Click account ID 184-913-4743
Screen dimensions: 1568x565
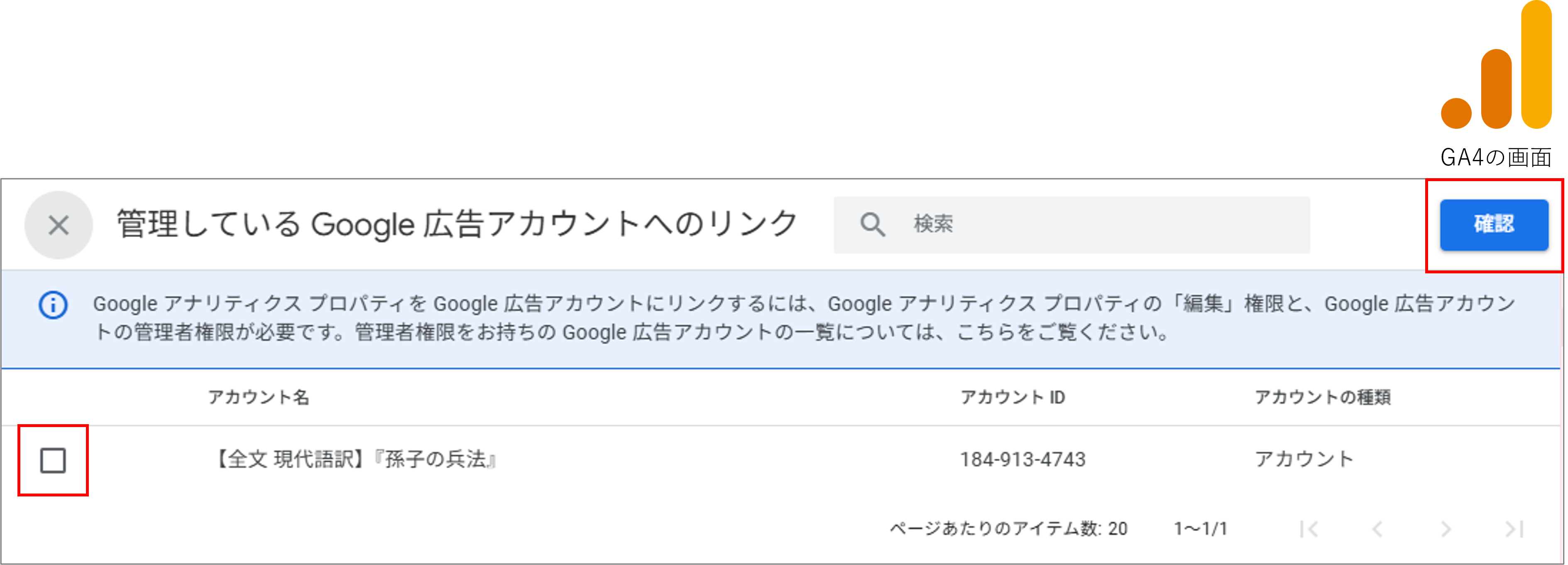coord(1023,459)
